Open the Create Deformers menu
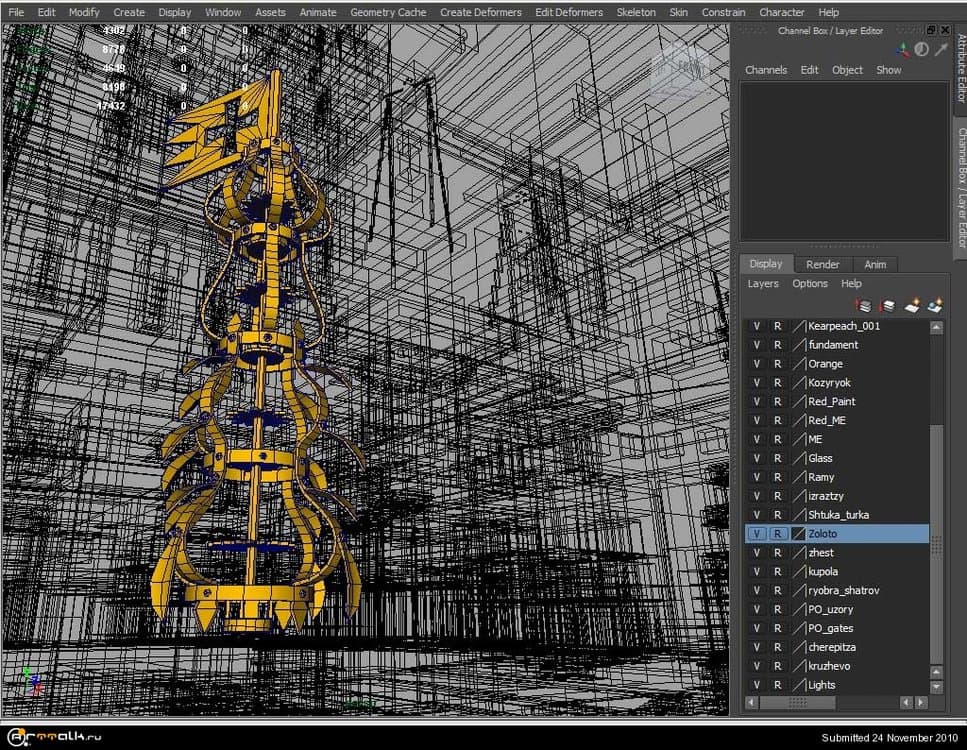 coord(480,12)
